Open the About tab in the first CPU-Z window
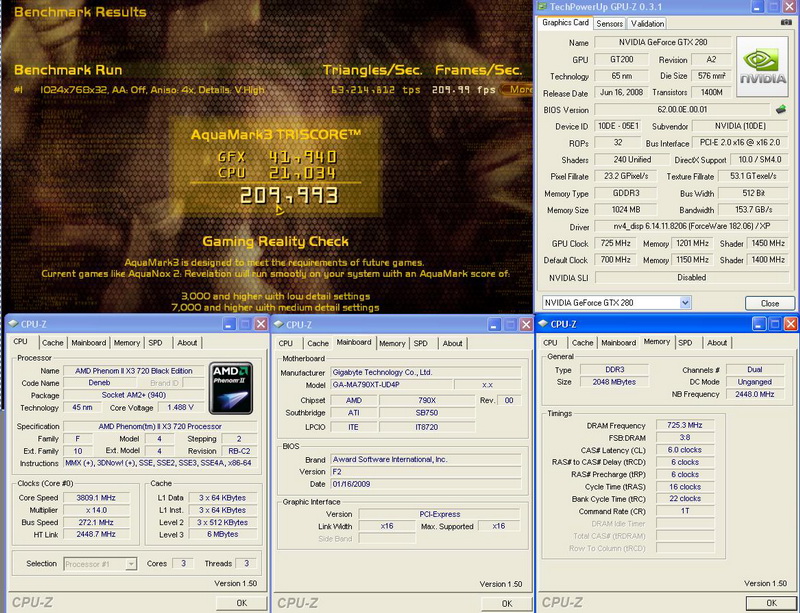 pyautogui.click(x=187, y=343)
